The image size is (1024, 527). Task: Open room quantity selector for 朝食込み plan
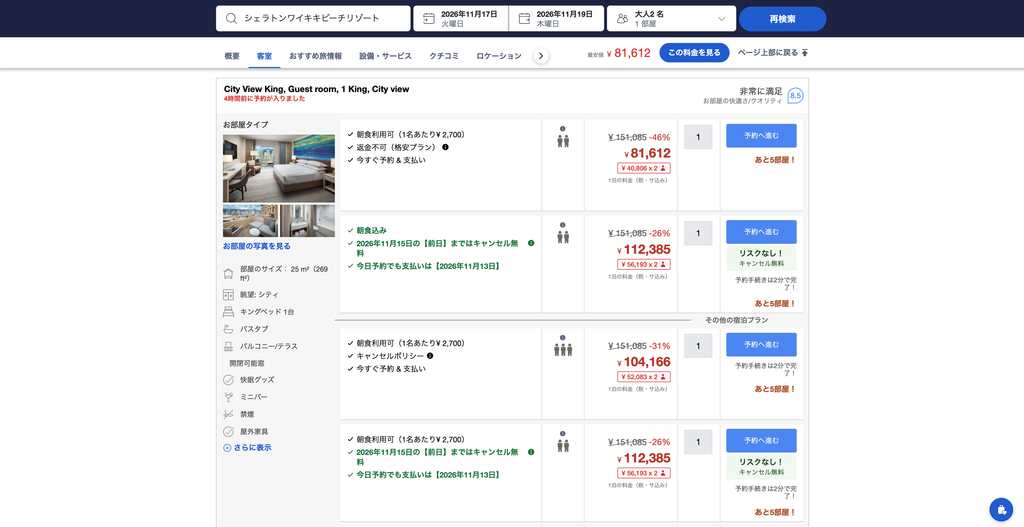(698, 233)
